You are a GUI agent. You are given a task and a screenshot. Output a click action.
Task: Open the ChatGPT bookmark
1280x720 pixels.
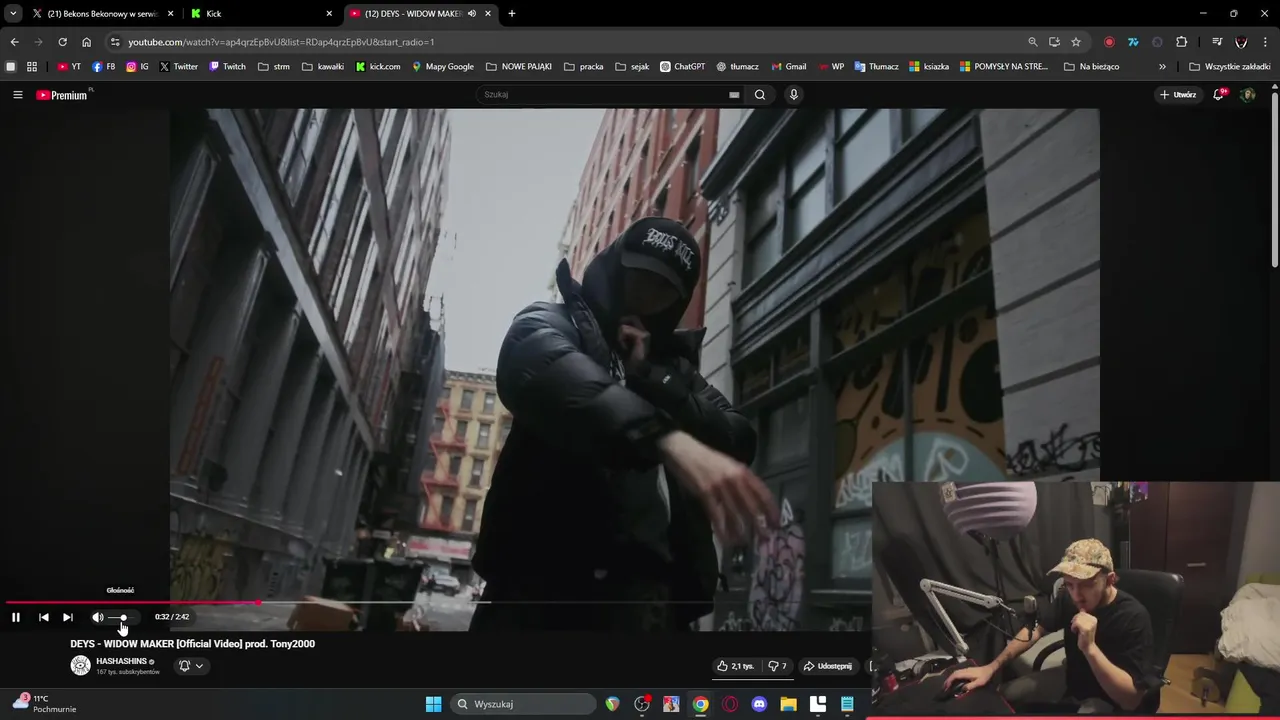(683, 67)
